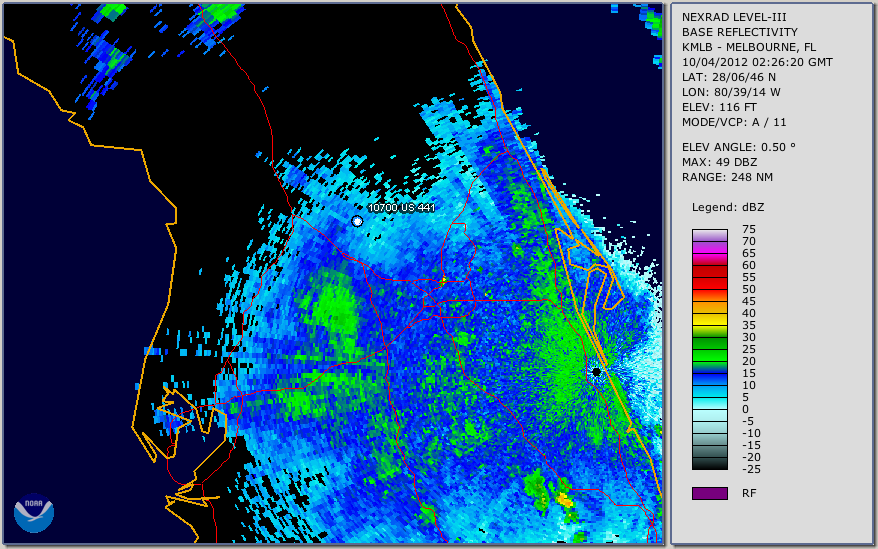The height and width of the screenshot is (549, 878).
Task: Select the purple RF color swatch
Action: coord(710,493)
